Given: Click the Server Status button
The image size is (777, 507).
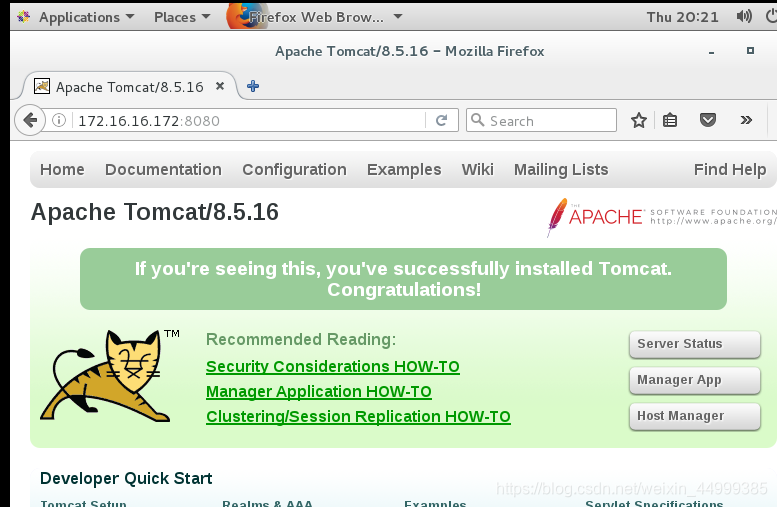Looking at the screenshot, I should (695, 344).
